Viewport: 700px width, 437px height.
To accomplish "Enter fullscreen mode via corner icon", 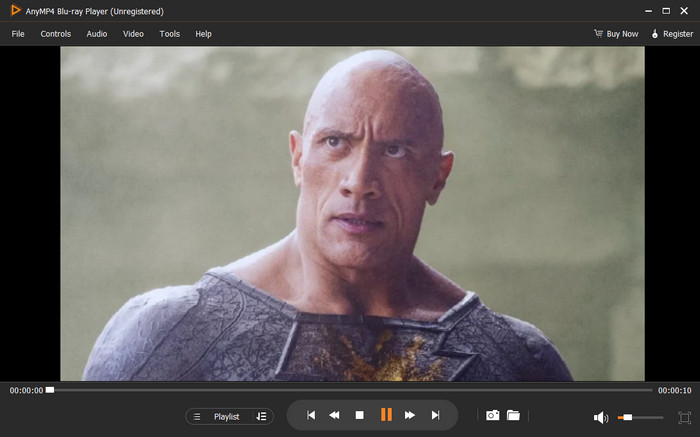I will click(x=684, y=417).
